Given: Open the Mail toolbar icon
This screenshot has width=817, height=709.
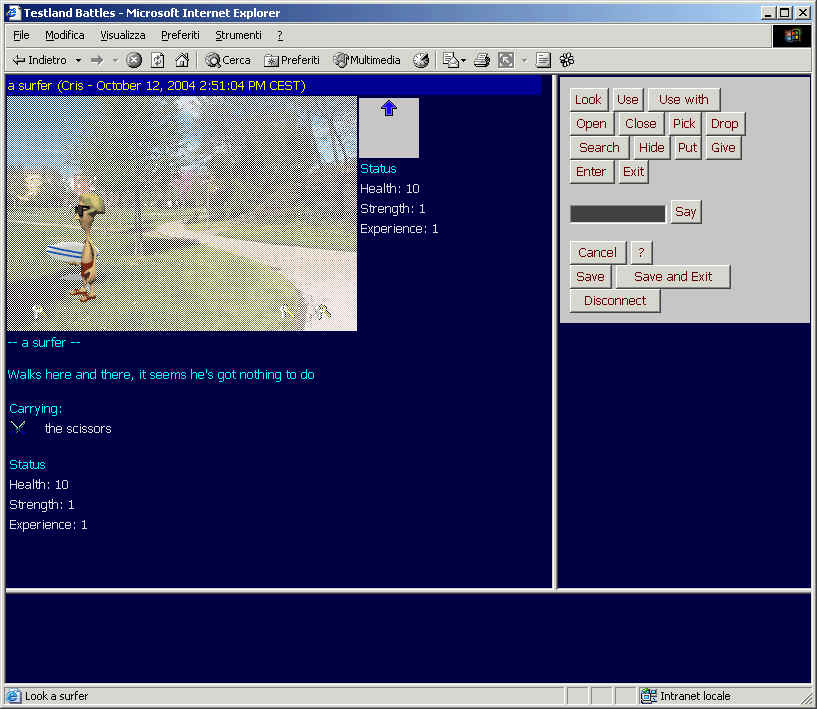Looking at the screenshot, I should pos(453,60).
